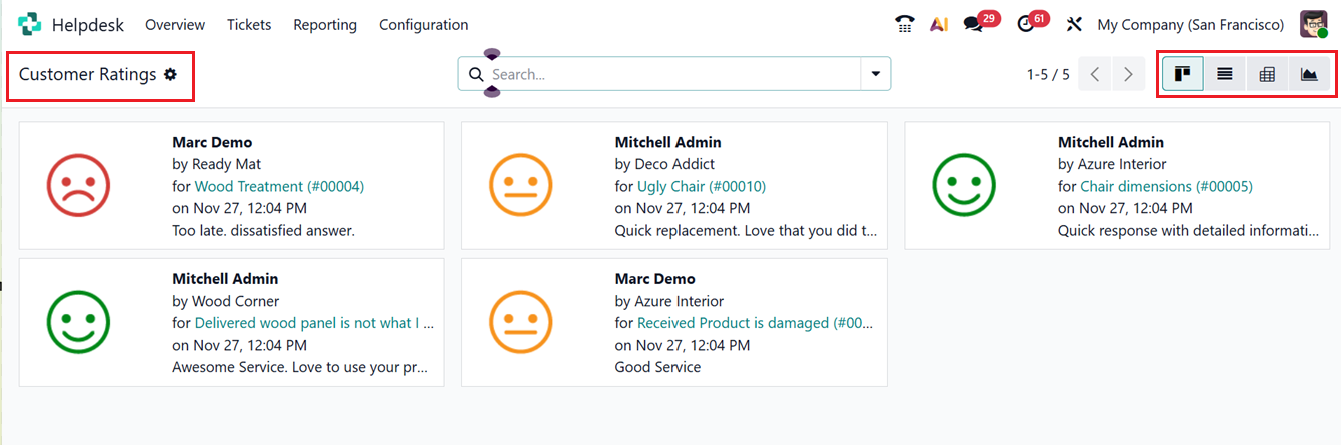Open the AI assistant icon
The height and width of the screenshot is (445, 1341).
click(x=938, y=25)
